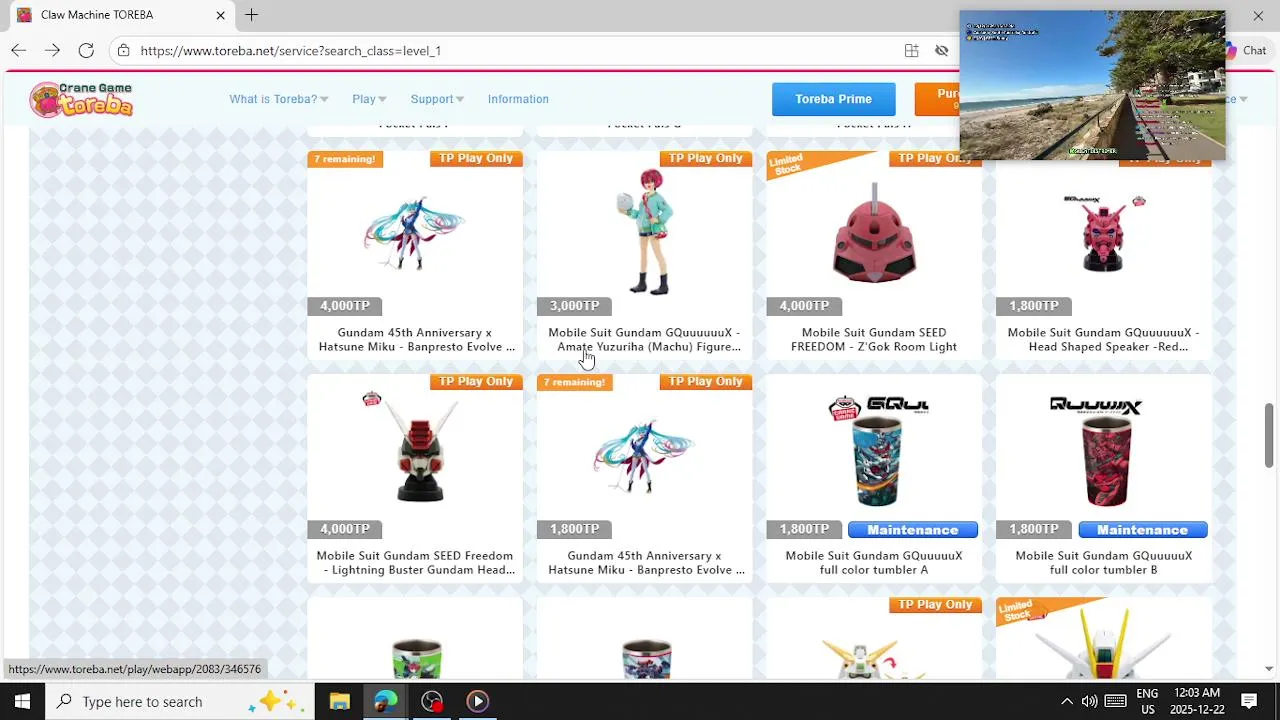Open the media player taskbar icon
1280x720 pixels.
coord(478,701)
